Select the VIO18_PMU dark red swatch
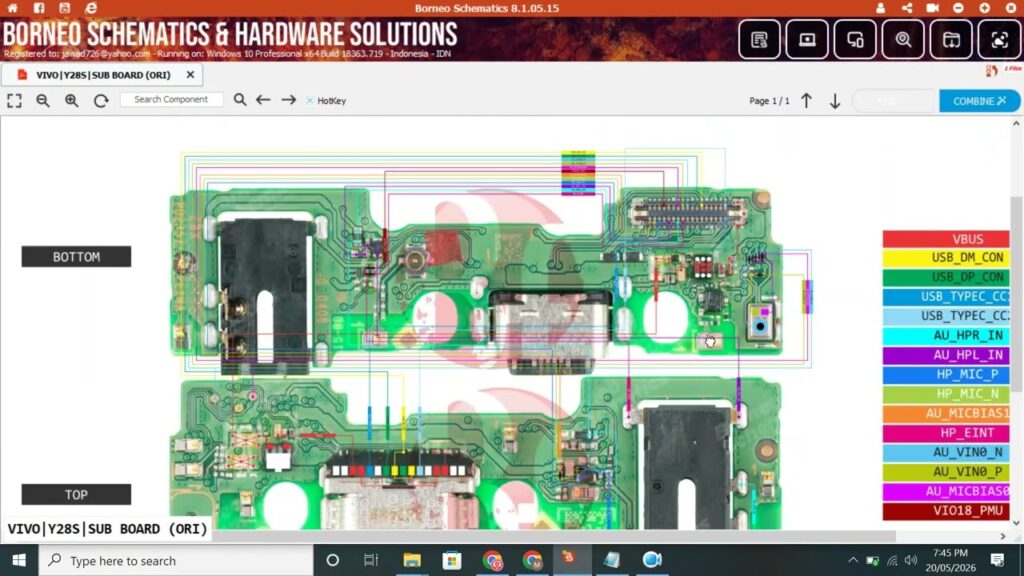1024x576 pixels. (x=946, y=511)
